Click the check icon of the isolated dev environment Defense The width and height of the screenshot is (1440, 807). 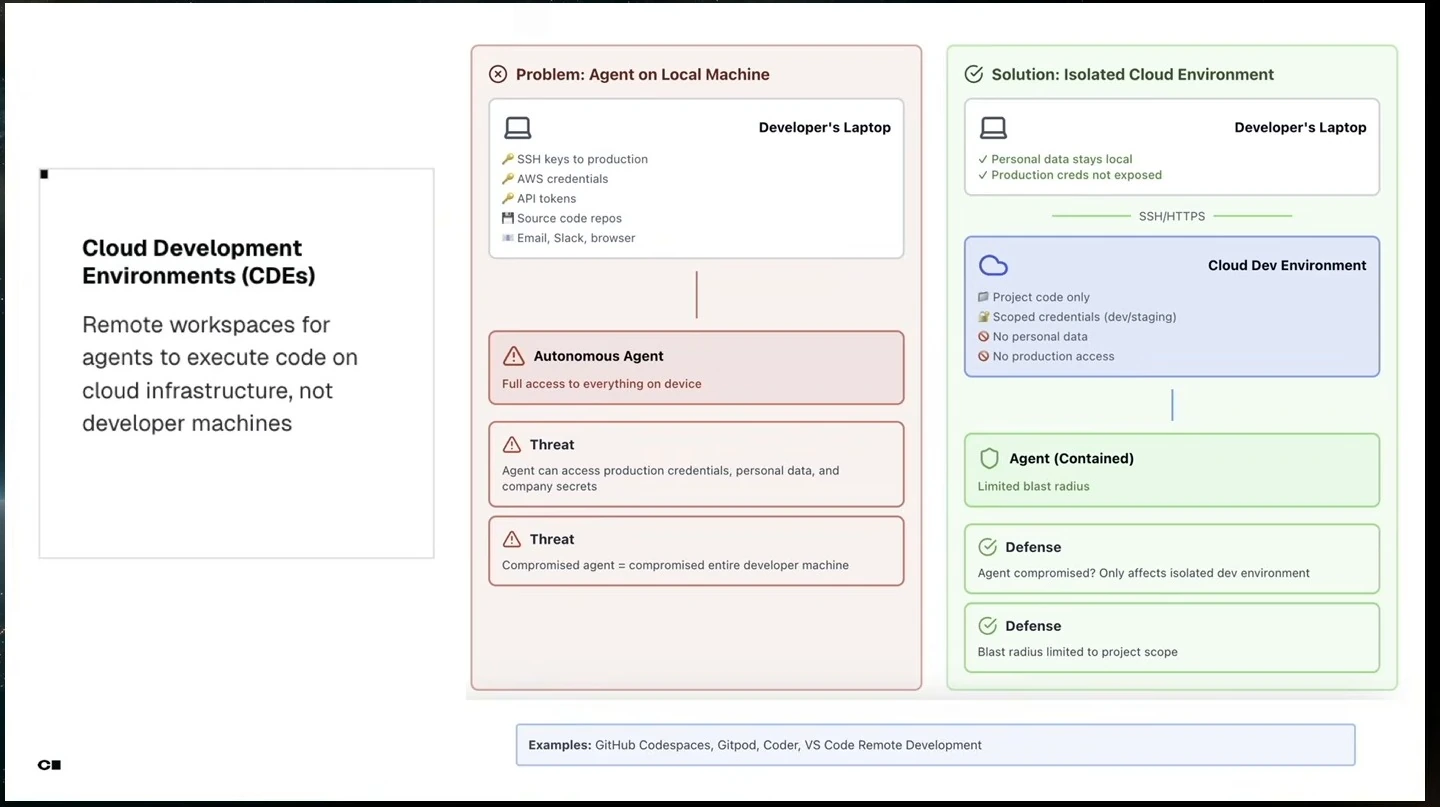click(988, 547)
